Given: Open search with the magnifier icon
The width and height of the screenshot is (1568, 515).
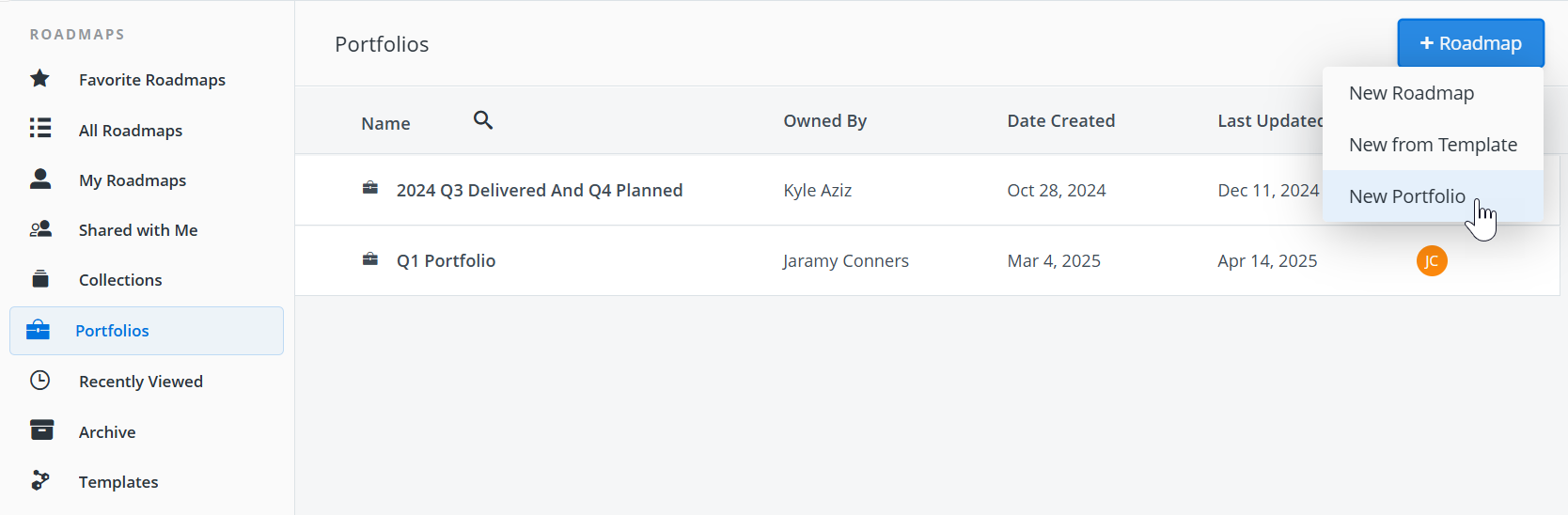Looking at the screenshot, I should click(483, 120).
